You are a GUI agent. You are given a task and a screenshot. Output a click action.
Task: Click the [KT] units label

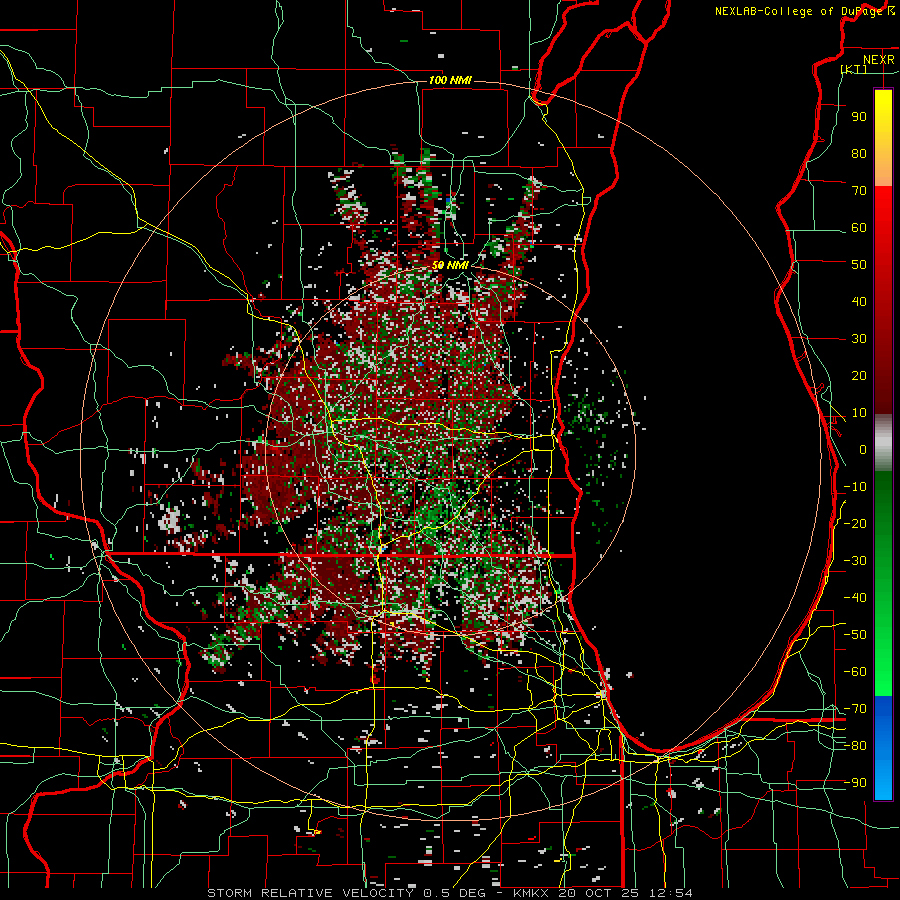coord(854,69)
